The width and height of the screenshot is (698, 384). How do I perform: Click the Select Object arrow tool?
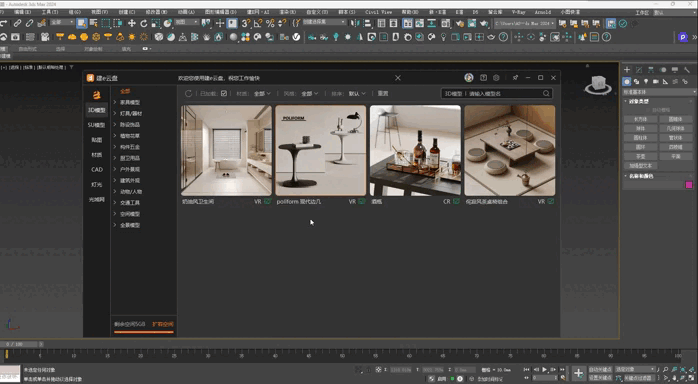pyautogui.click(x=82, y=23)
